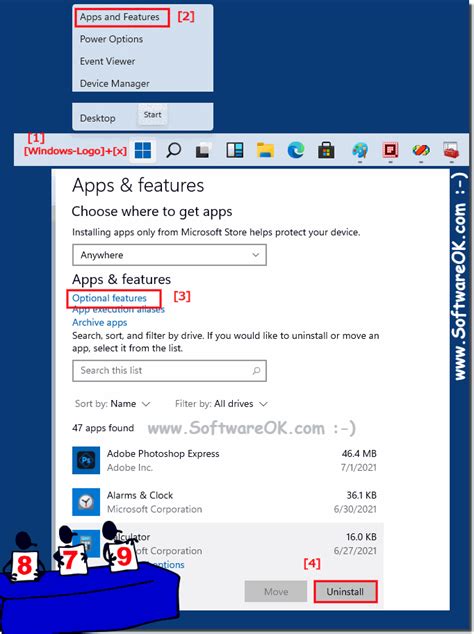Open the red square app taskbar icon
This screenshot has height=634, width=474.
pos(390,150)
